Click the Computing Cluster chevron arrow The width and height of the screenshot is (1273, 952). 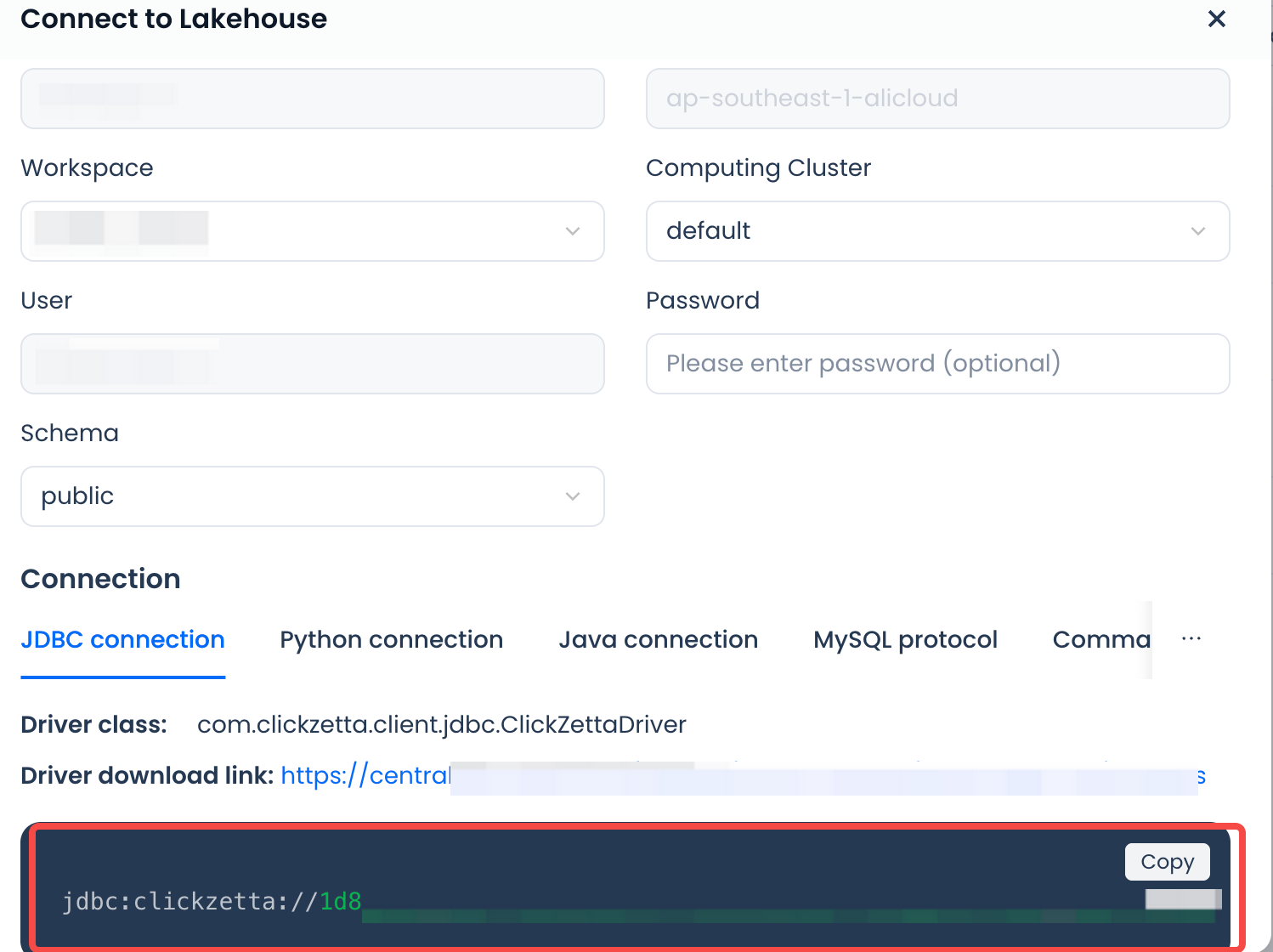point(1197,231)
